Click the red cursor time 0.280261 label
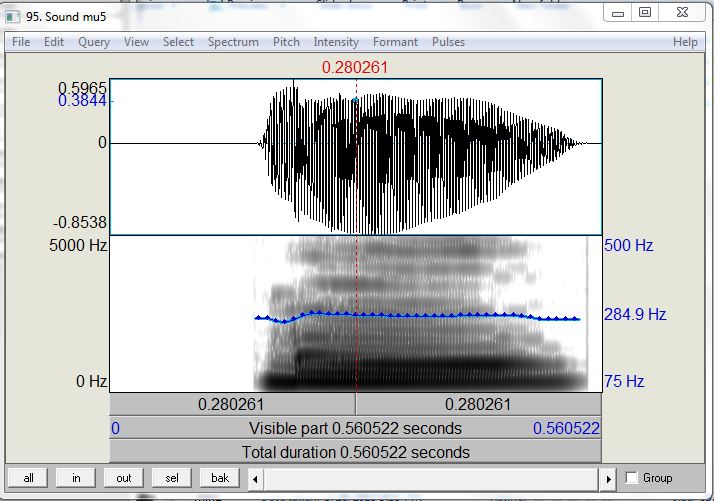 coord(355,67)
